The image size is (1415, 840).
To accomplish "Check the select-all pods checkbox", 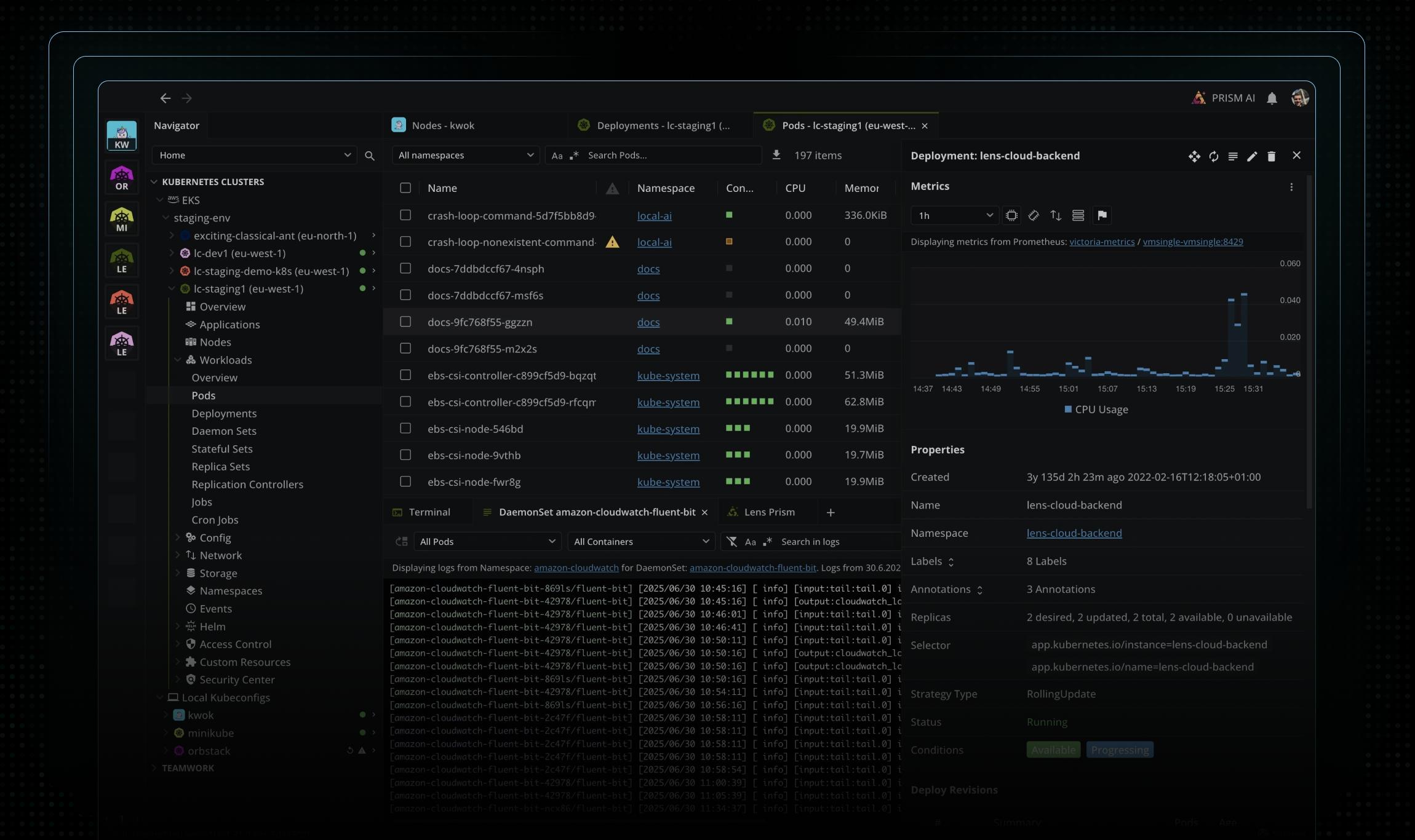I will click(405, 188).
